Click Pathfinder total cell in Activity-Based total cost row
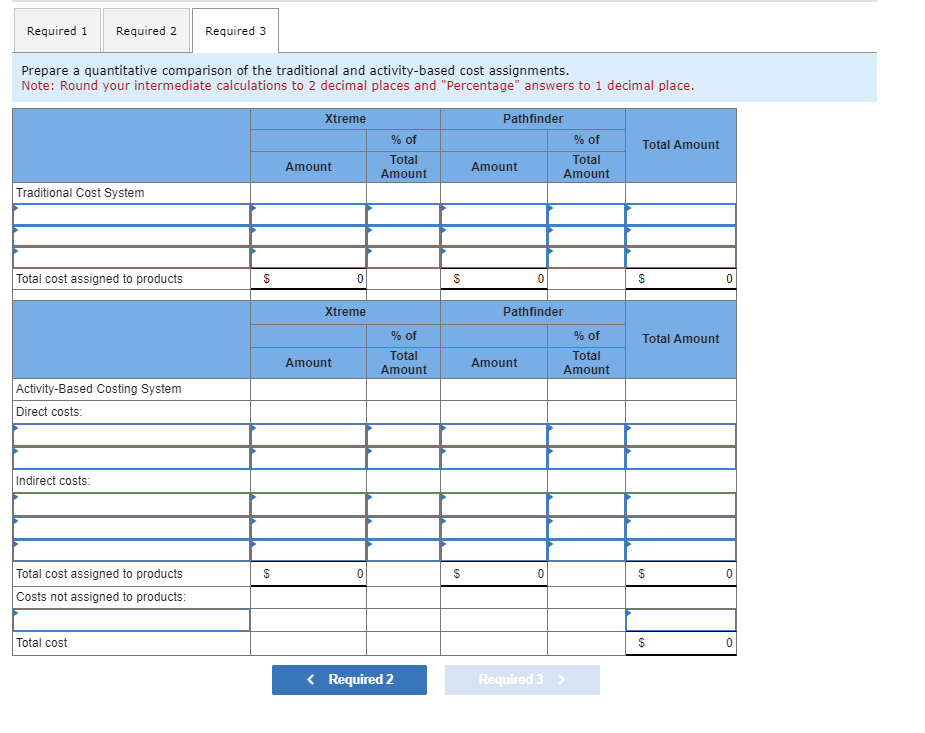The image size is (925, 733). (x=494, y=574)
